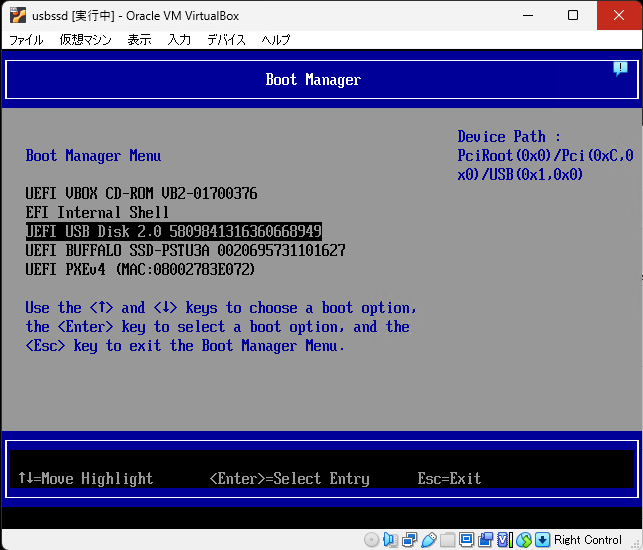643x550 pixels.
Task: Click the CPU virtualization status icon
Action: click(x=505, y=540)
